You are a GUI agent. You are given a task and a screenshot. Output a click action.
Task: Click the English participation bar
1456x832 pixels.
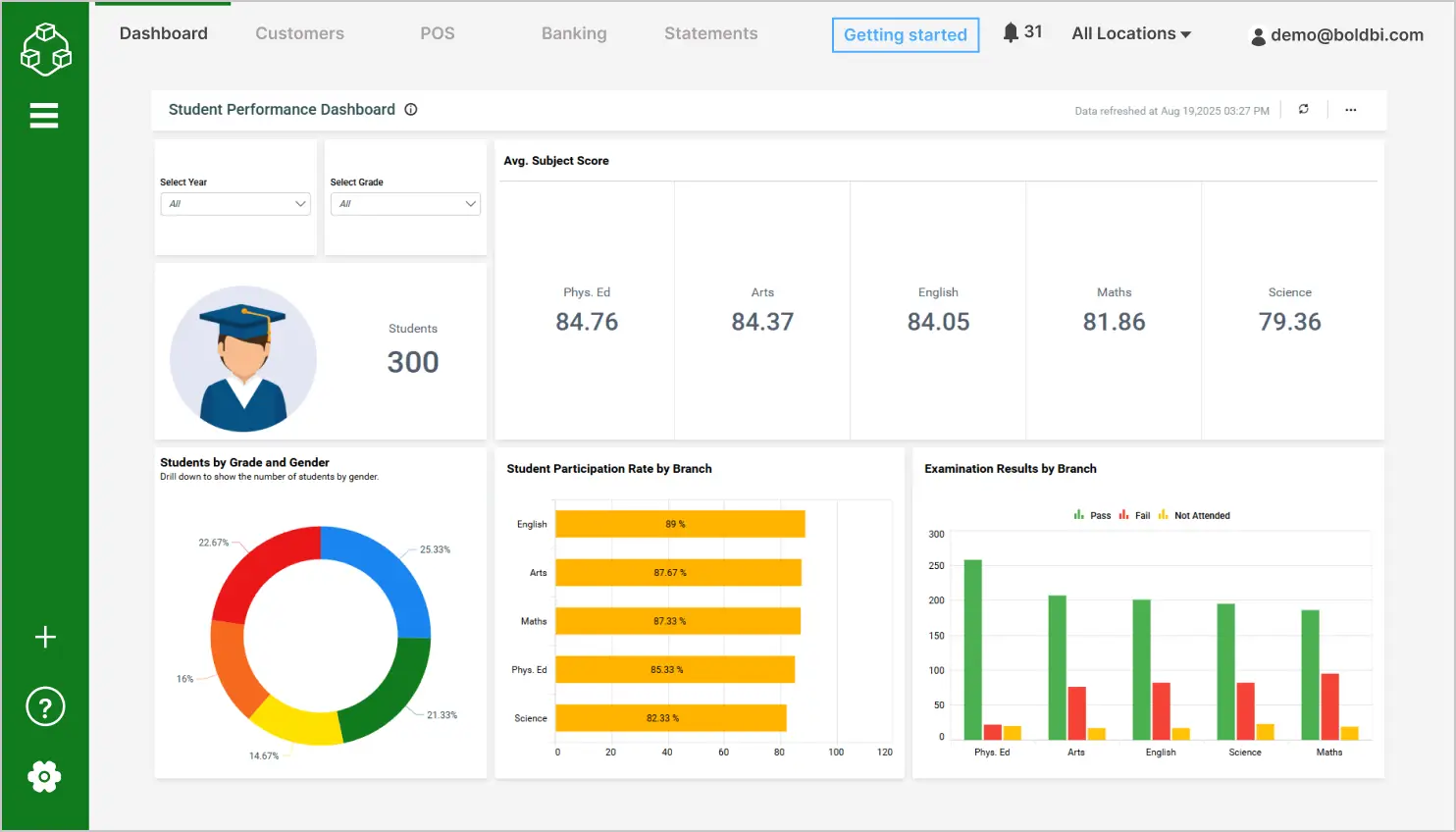coord(680,523)
